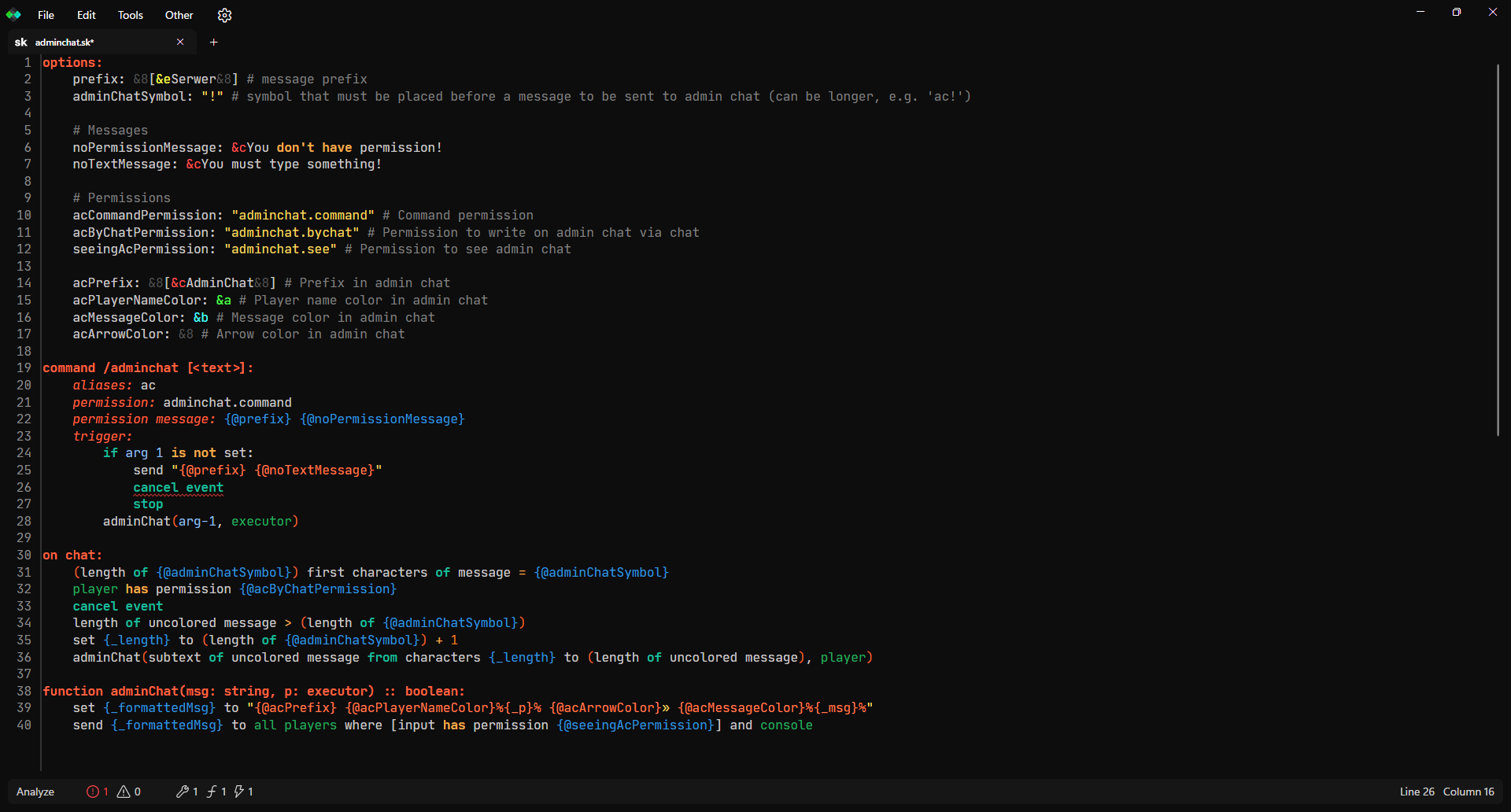The width and height of the screenshot is (1511, 812).
Task: Open the Edit menu
Action: click(x=86, y=15)
